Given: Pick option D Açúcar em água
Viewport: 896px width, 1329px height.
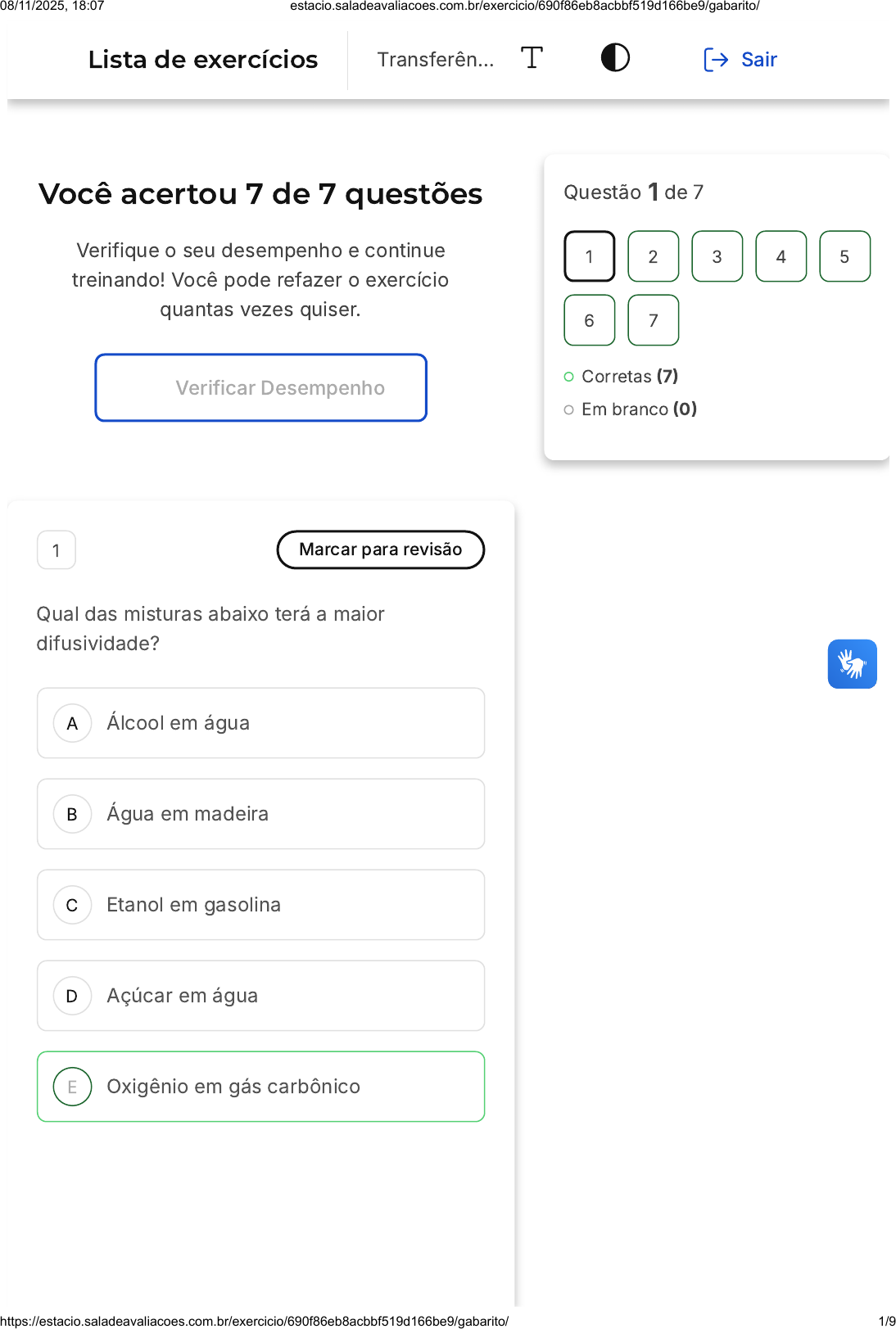Looking at the screenshot, I should [260, 996].
